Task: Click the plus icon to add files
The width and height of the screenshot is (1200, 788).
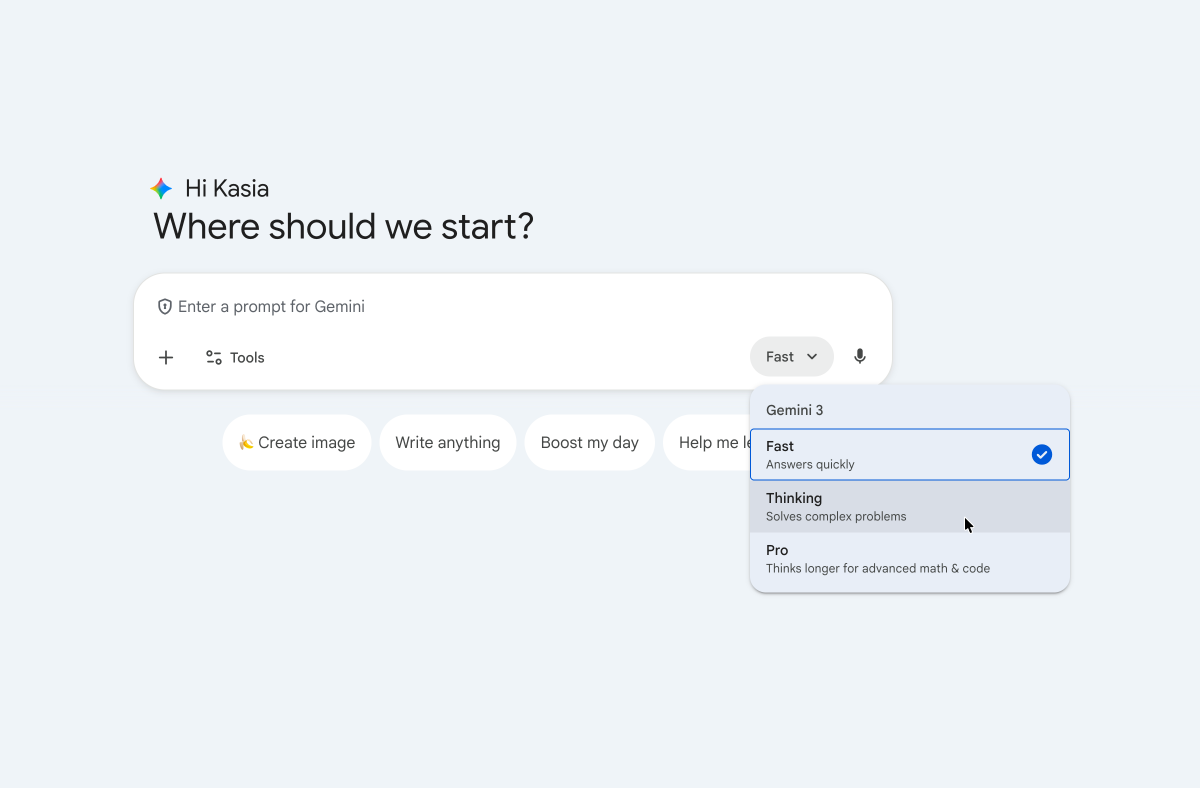Action: [166, 357]
